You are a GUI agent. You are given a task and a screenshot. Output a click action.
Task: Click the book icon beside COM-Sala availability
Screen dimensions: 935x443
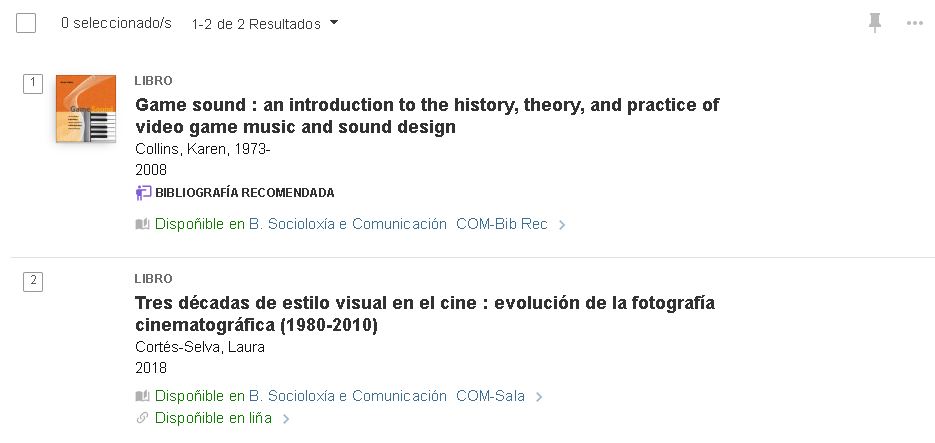click(x=142, y=397)
